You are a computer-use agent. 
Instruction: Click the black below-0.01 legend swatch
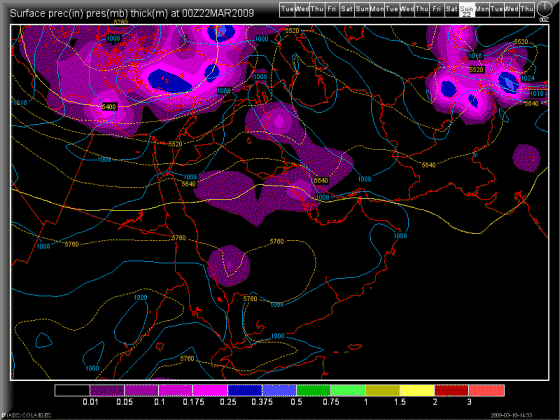point(72,390)
